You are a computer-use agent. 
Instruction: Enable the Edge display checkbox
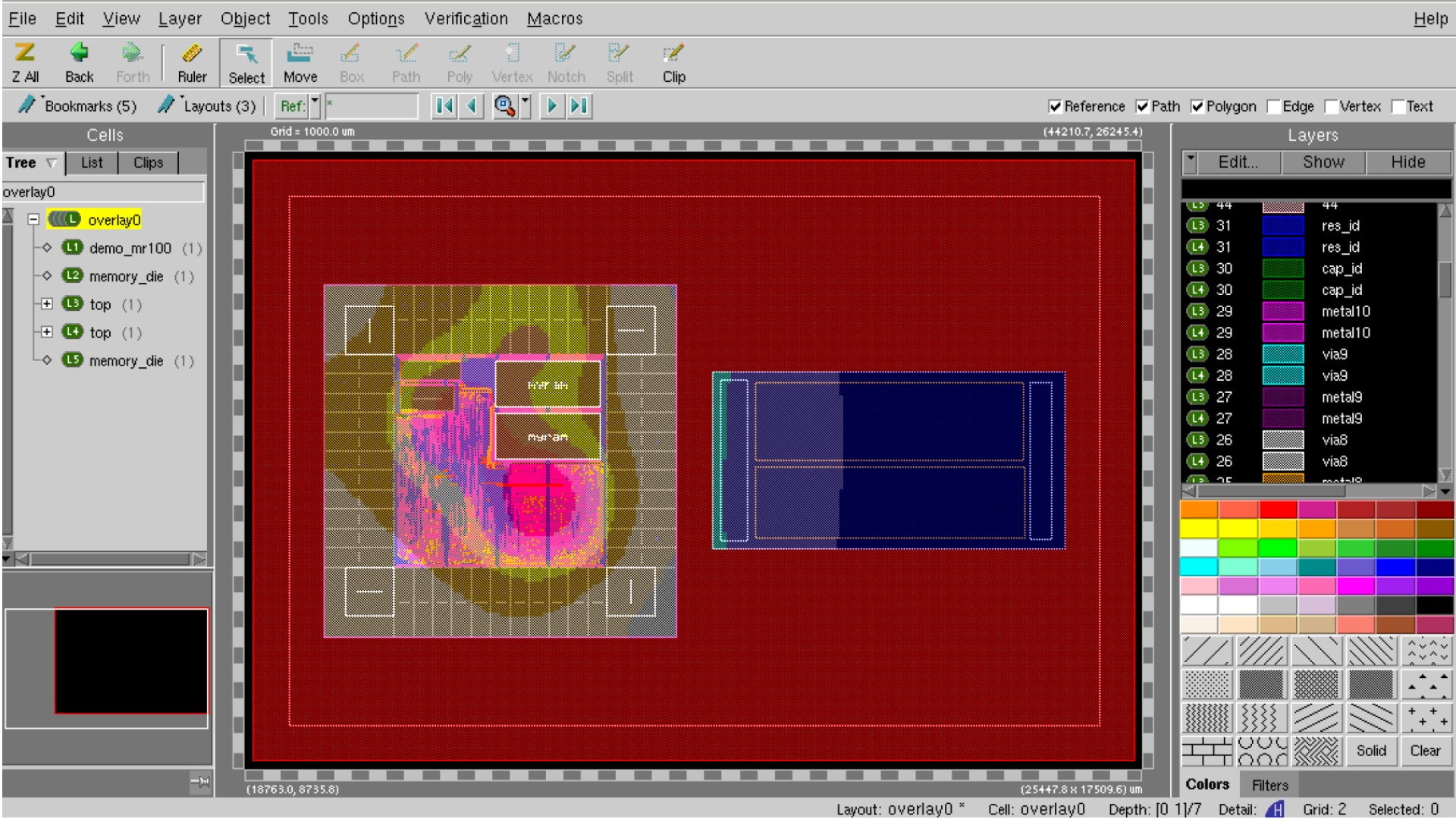[x=1273, y=107]
